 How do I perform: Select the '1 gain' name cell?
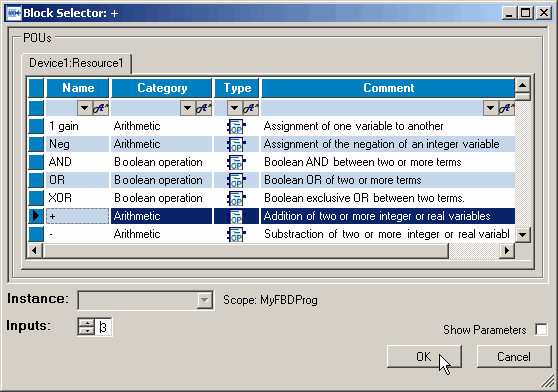(78, 126)
